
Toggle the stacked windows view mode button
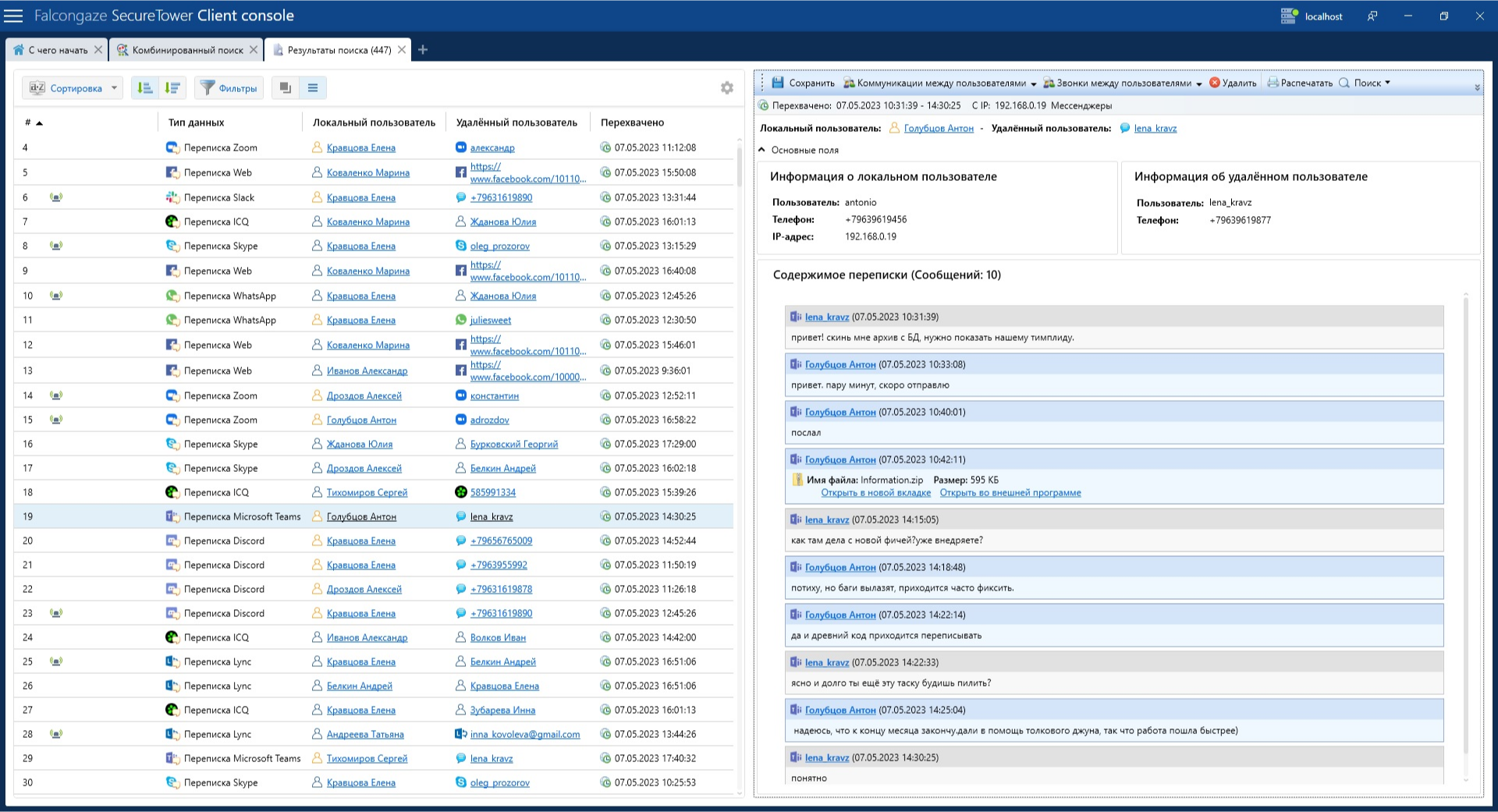coord(286,88)
